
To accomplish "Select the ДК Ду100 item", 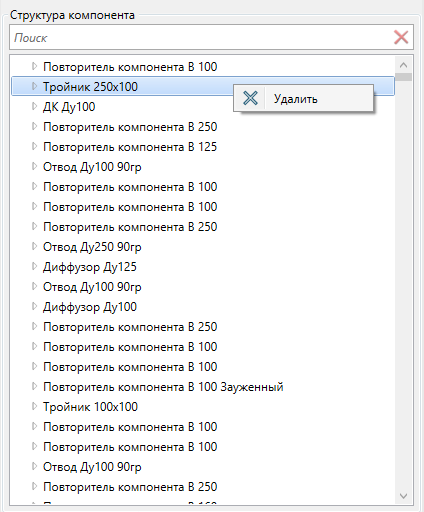I will coord(69,107).
